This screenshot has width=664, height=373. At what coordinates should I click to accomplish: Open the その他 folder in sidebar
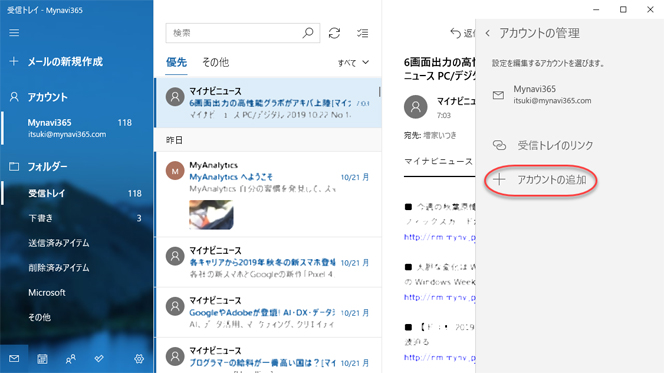(76, 317)
